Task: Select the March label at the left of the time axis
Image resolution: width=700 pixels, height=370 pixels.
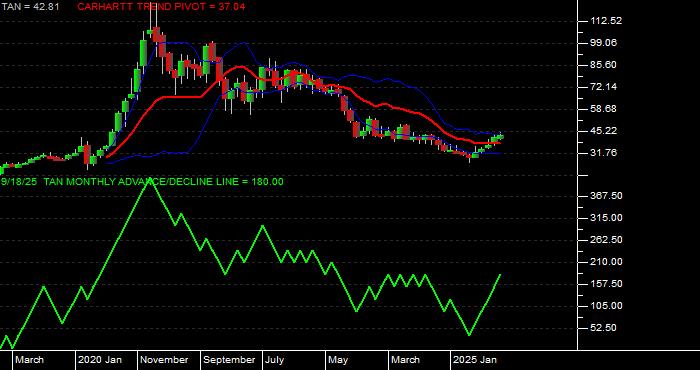Action: click(30, 360)
